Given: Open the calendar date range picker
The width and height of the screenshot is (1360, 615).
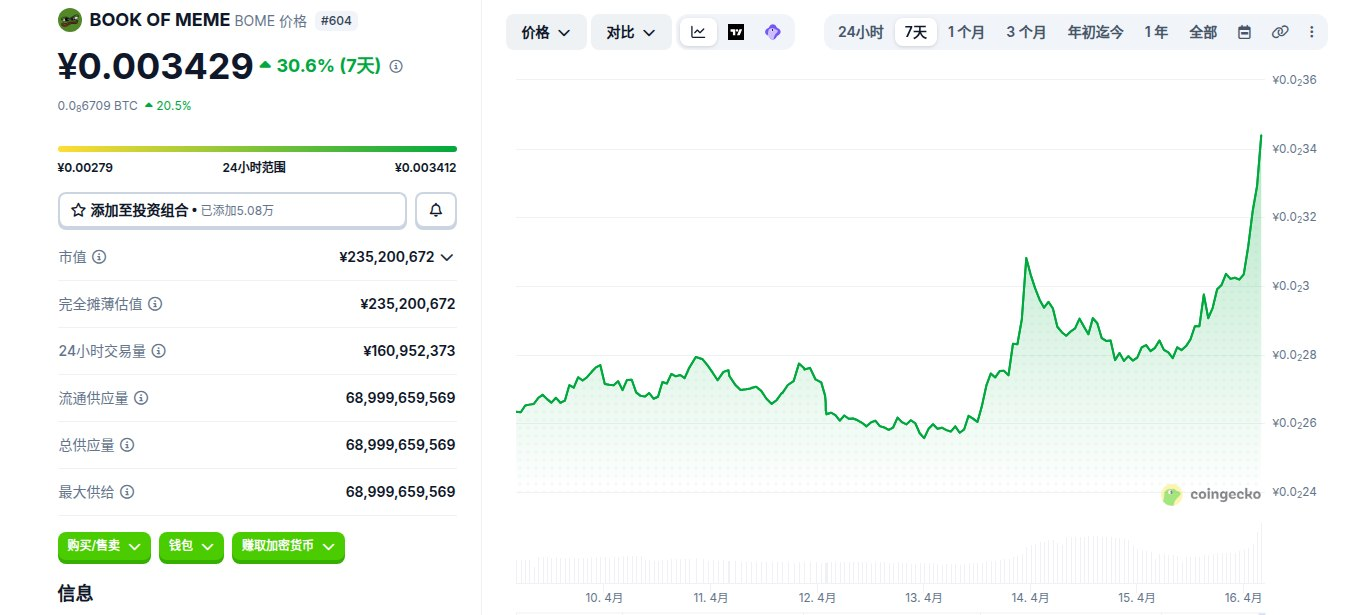Looking at the screenshot, I should click(x=1244, y=32).
